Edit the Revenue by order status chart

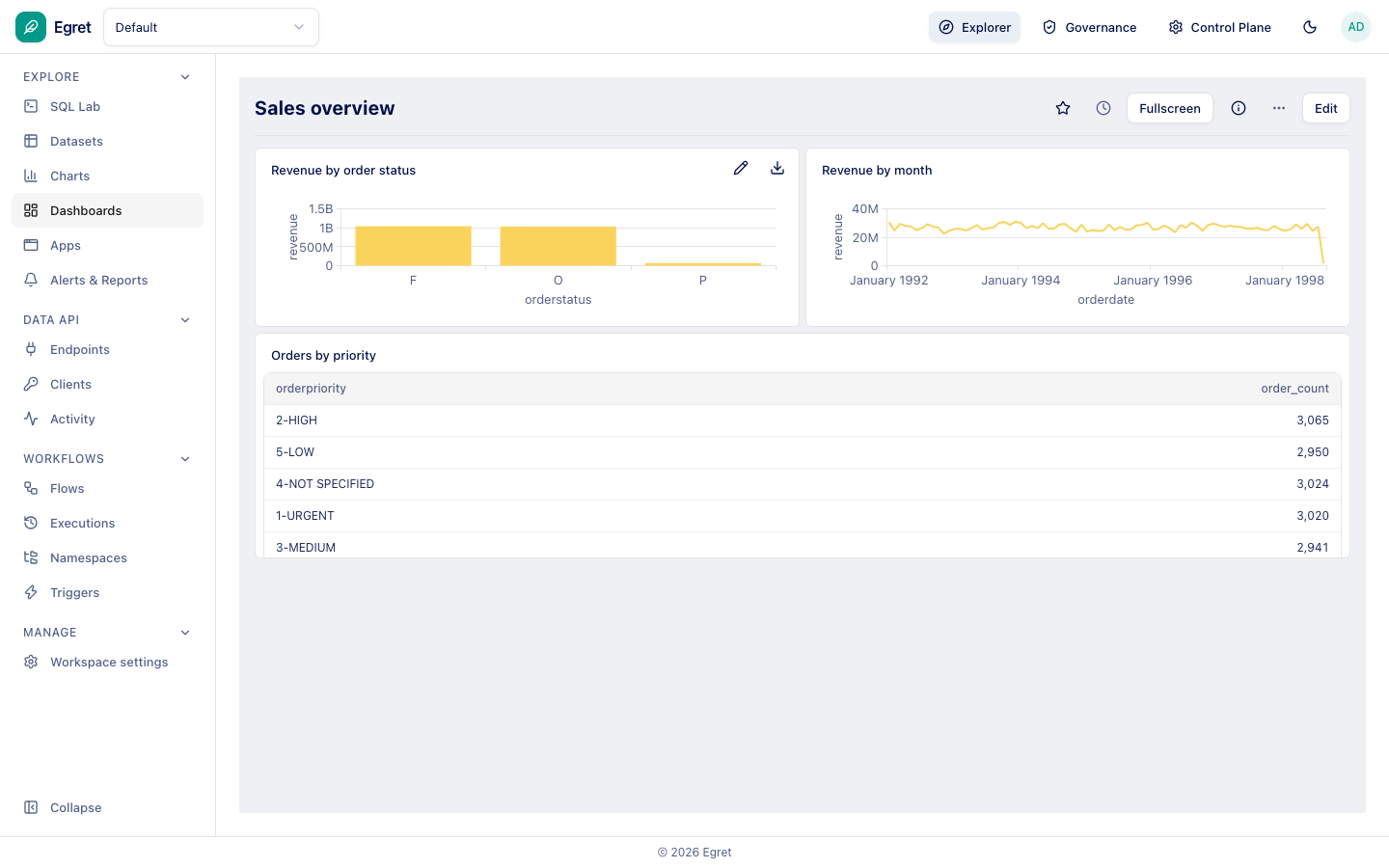click(x=741, y=168)
